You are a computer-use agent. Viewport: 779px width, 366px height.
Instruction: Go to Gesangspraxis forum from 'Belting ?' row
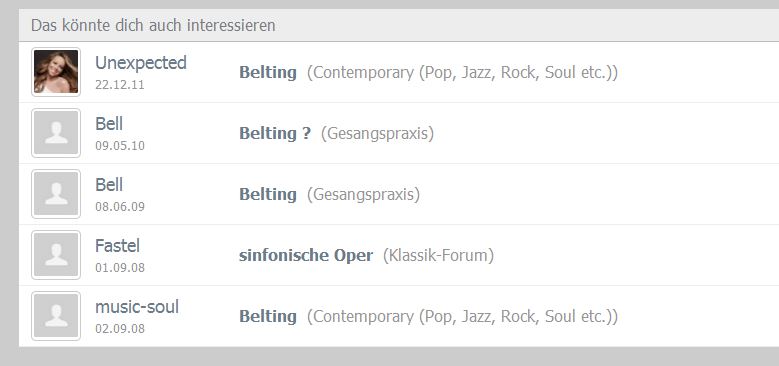377,134
